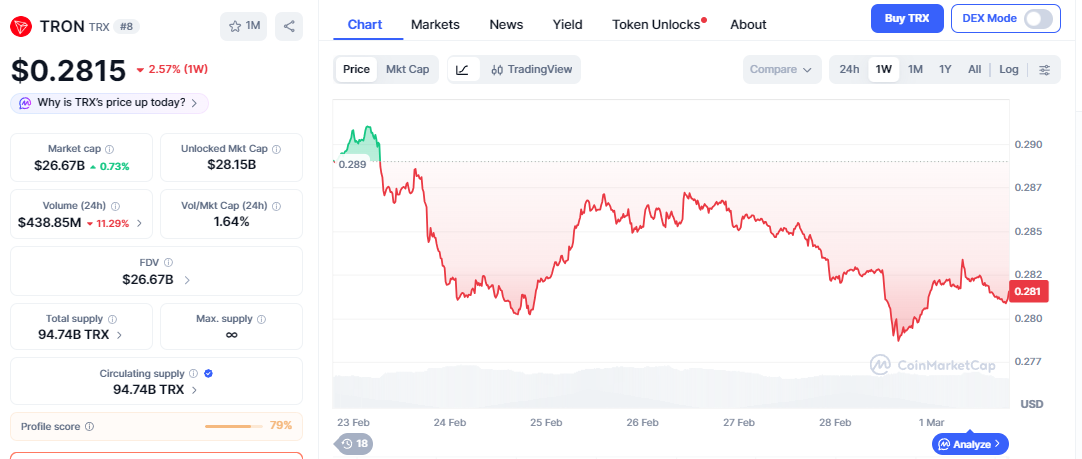Click the info icon beside Market cap
The image size is (1082, 459).
pos(109,148)
